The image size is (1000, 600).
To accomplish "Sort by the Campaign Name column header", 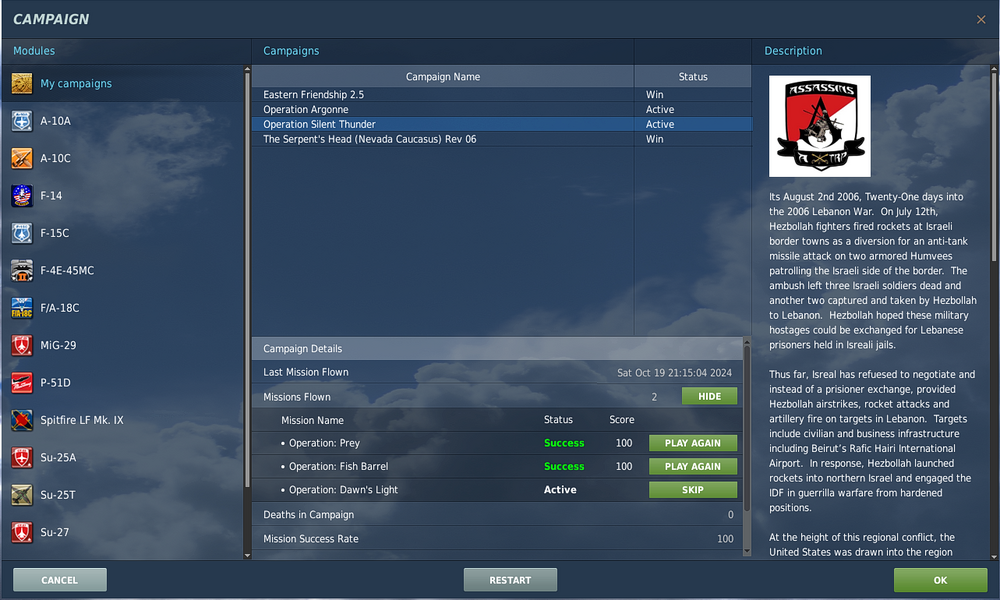I will click(x=443, y=77).
